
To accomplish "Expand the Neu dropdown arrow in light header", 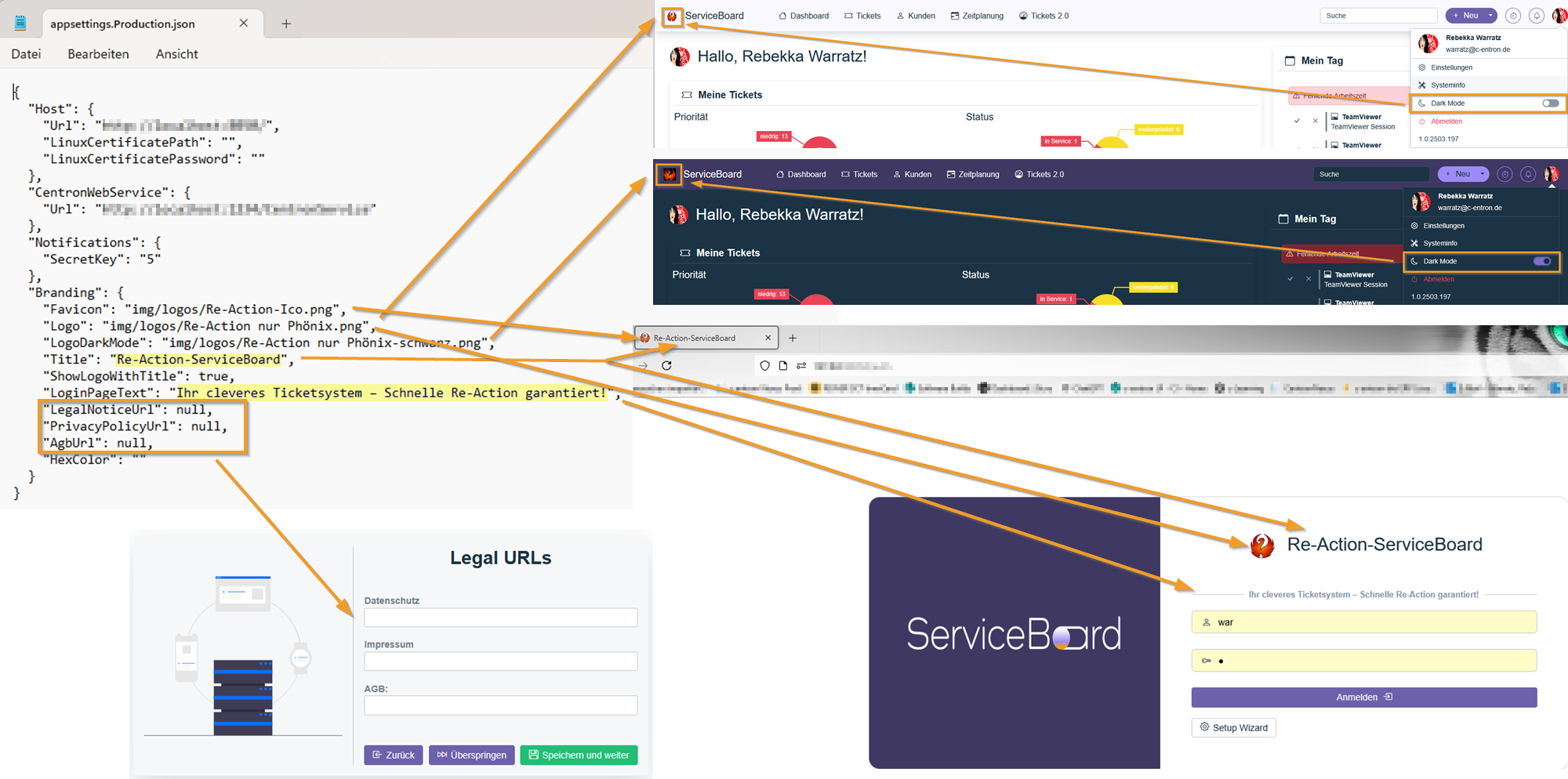I will [x=1490, y=16].
